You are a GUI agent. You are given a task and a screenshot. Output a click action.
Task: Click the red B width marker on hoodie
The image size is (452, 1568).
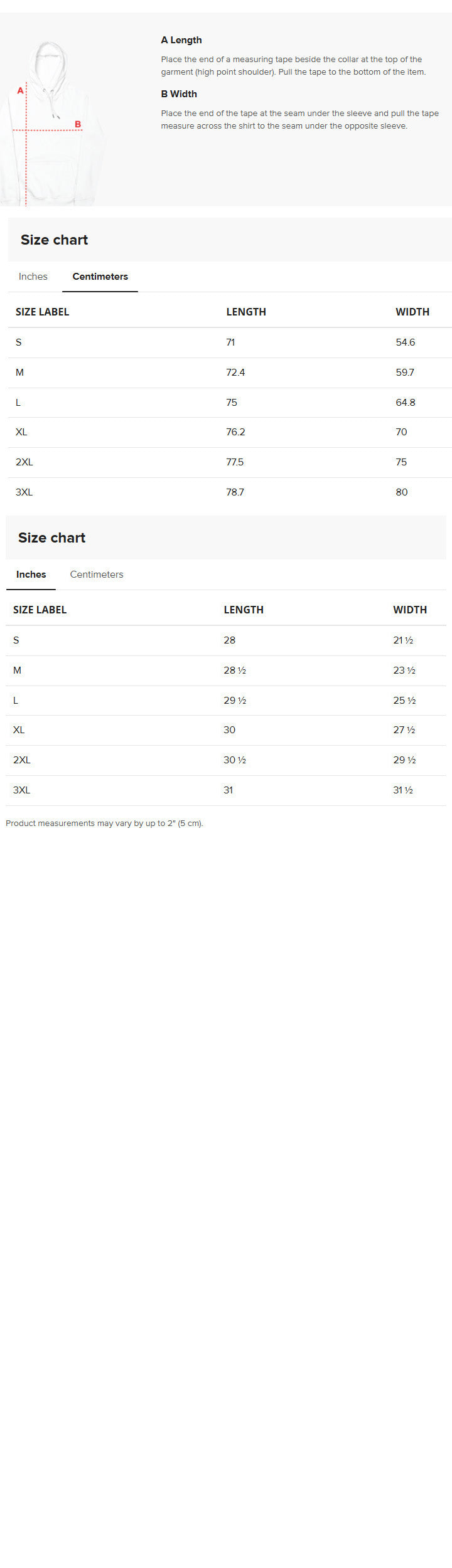coord(78,124)
